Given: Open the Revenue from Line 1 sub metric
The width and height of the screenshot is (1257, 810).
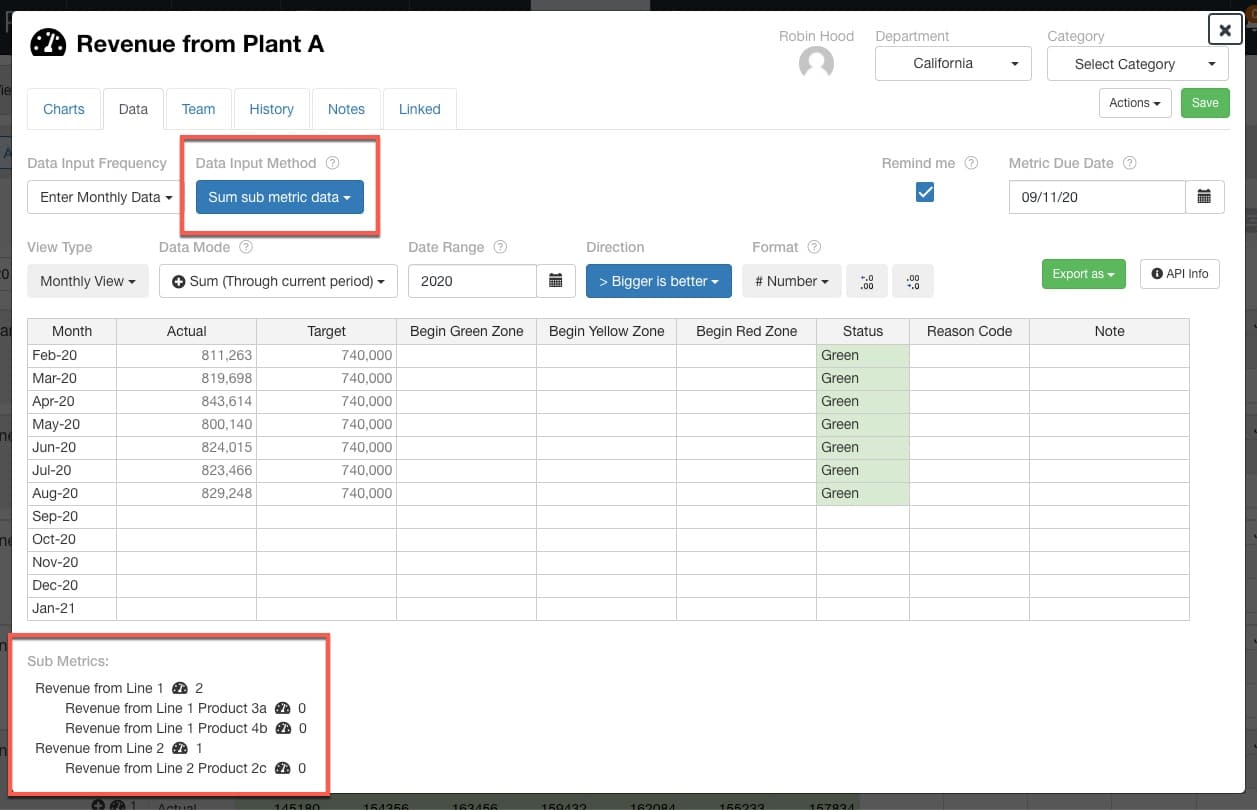Looking at the screenshot, I should coord(100,688).
